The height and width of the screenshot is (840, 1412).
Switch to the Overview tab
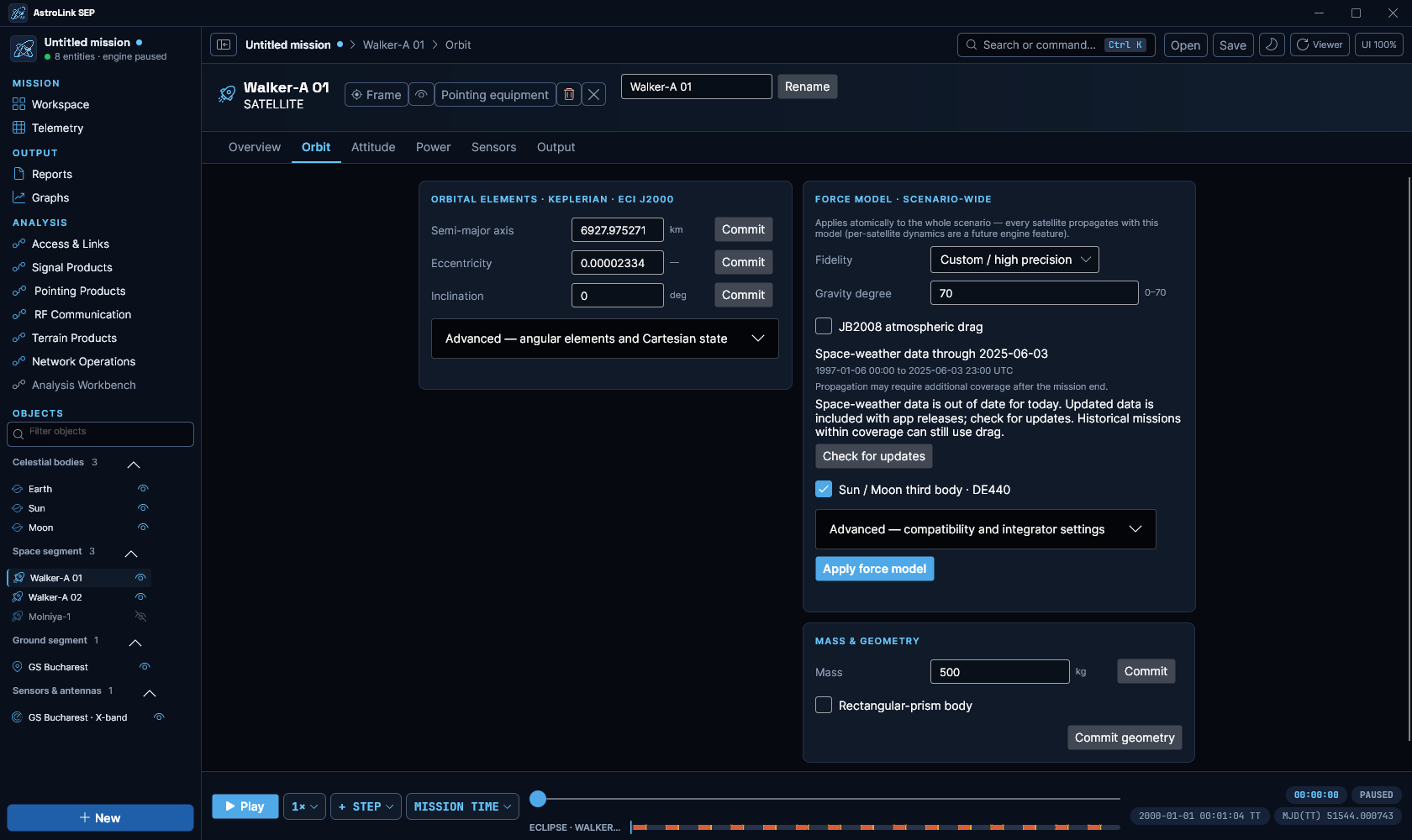click(x=255, y=147)
